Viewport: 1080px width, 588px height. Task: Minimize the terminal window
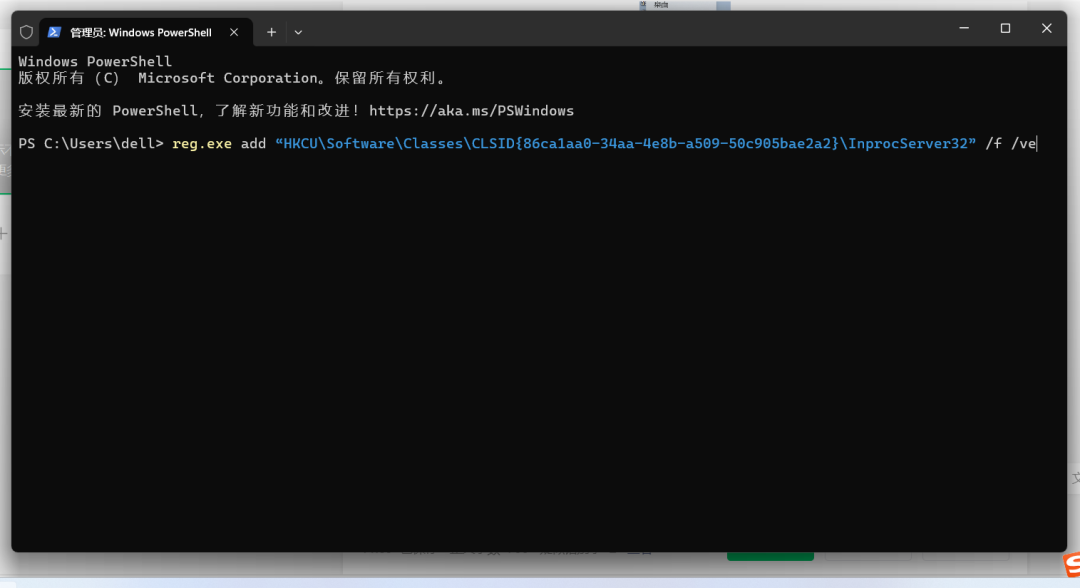pos(964,29)
